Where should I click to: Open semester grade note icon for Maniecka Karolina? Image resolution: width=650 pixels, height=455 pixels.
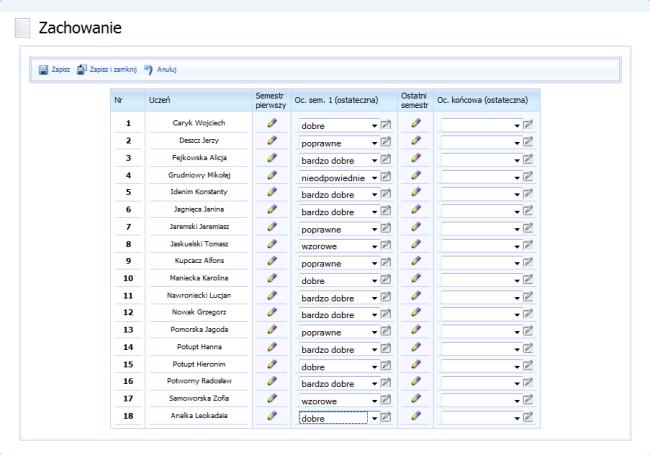pyautogui.click(x=386, y=279)
